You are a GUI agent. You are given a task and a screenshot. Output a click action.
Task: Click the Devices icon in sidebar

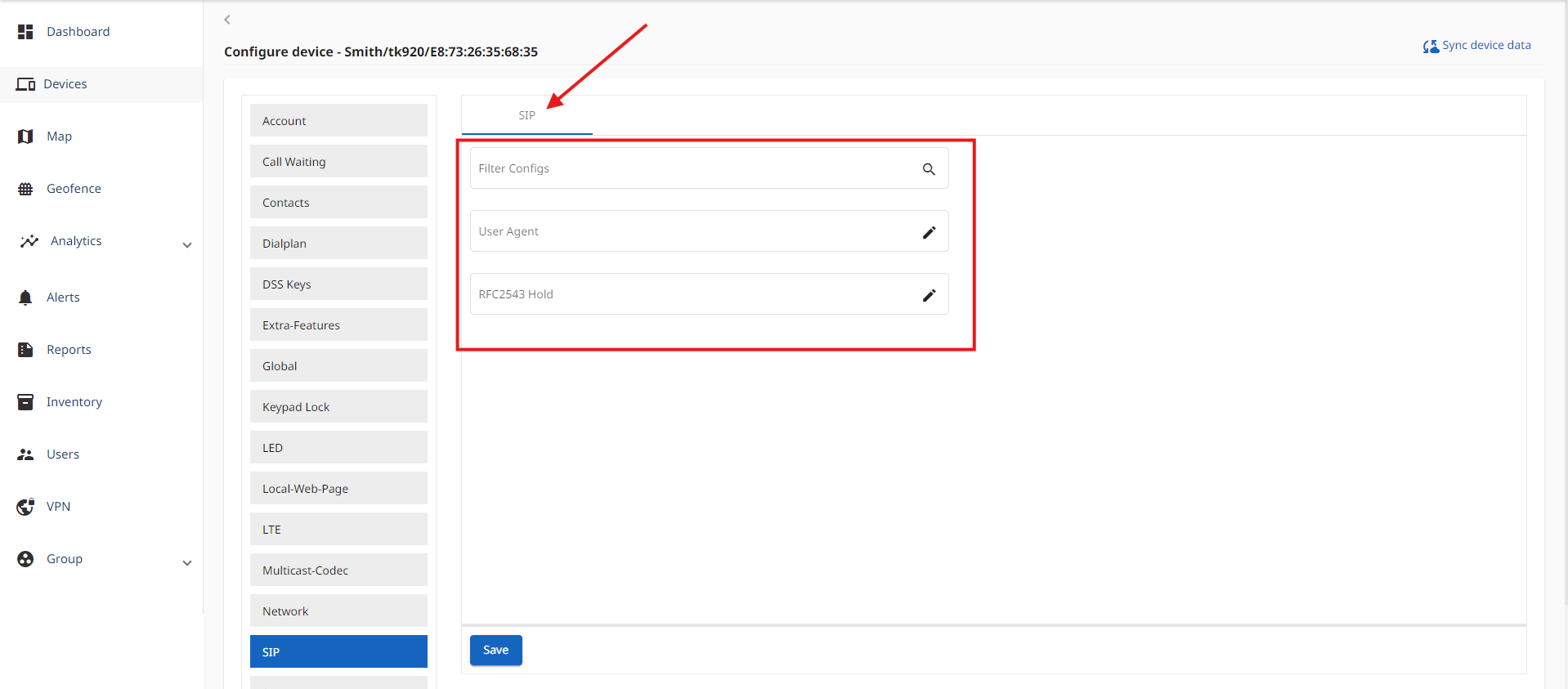coord(25,84)
